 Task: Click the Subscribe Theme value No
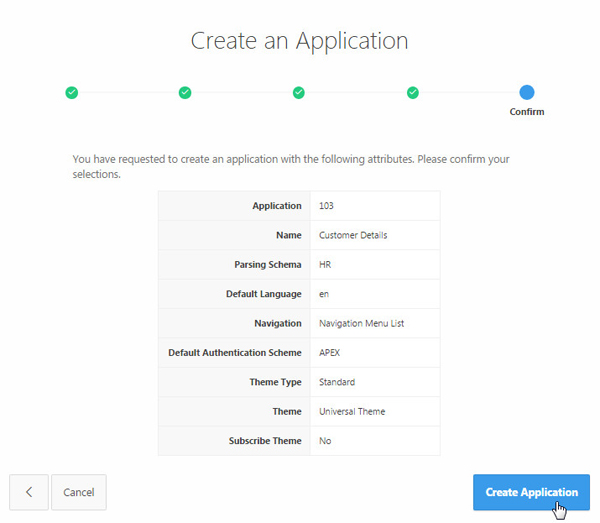pos(325,441)
